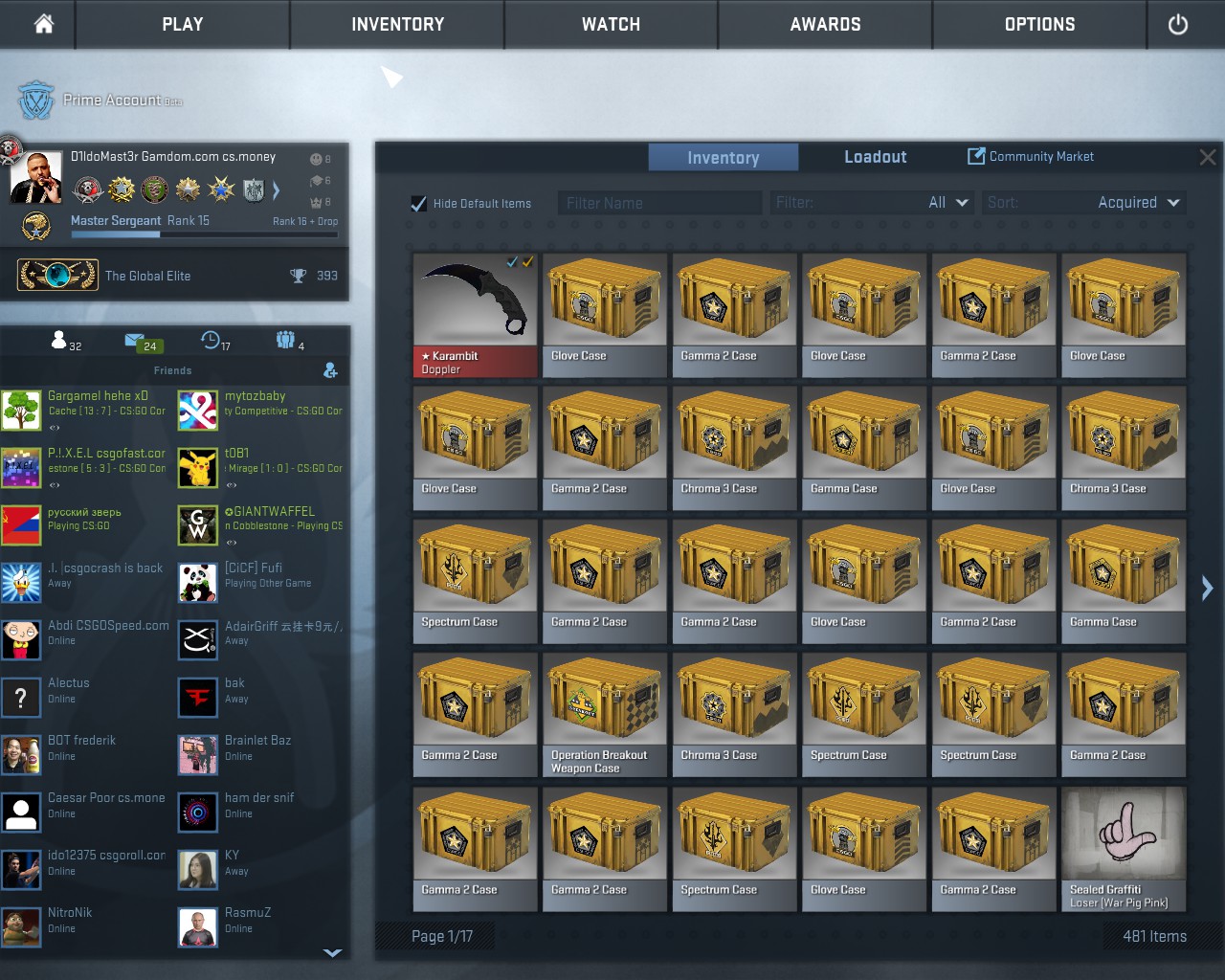
Task: Click 'P.I.X.E.L csgofast.com' friend name
Action: coord(106,454)
